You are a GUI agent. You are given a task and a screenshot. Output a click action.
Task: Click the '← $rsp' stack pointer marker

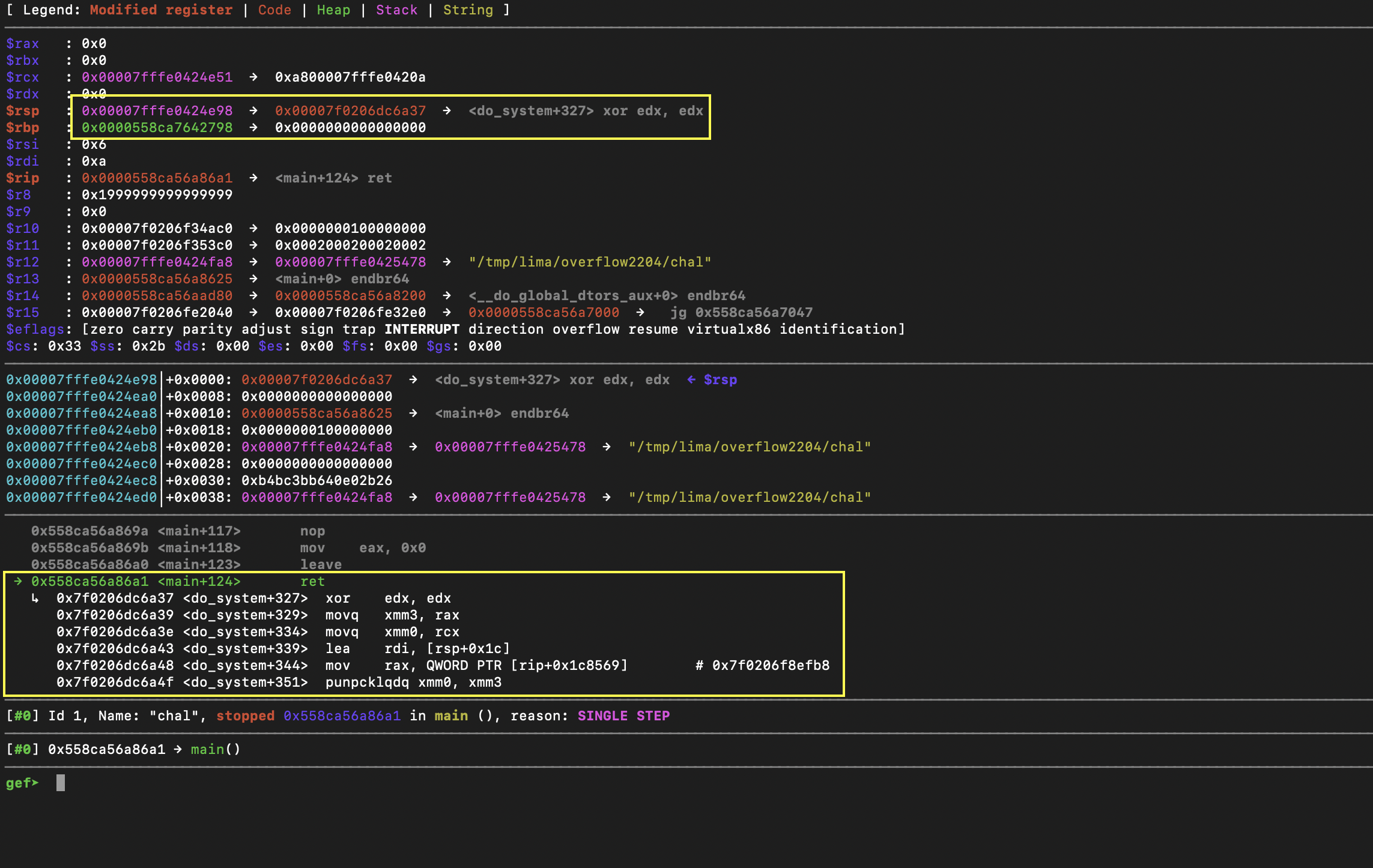(712, 380)
